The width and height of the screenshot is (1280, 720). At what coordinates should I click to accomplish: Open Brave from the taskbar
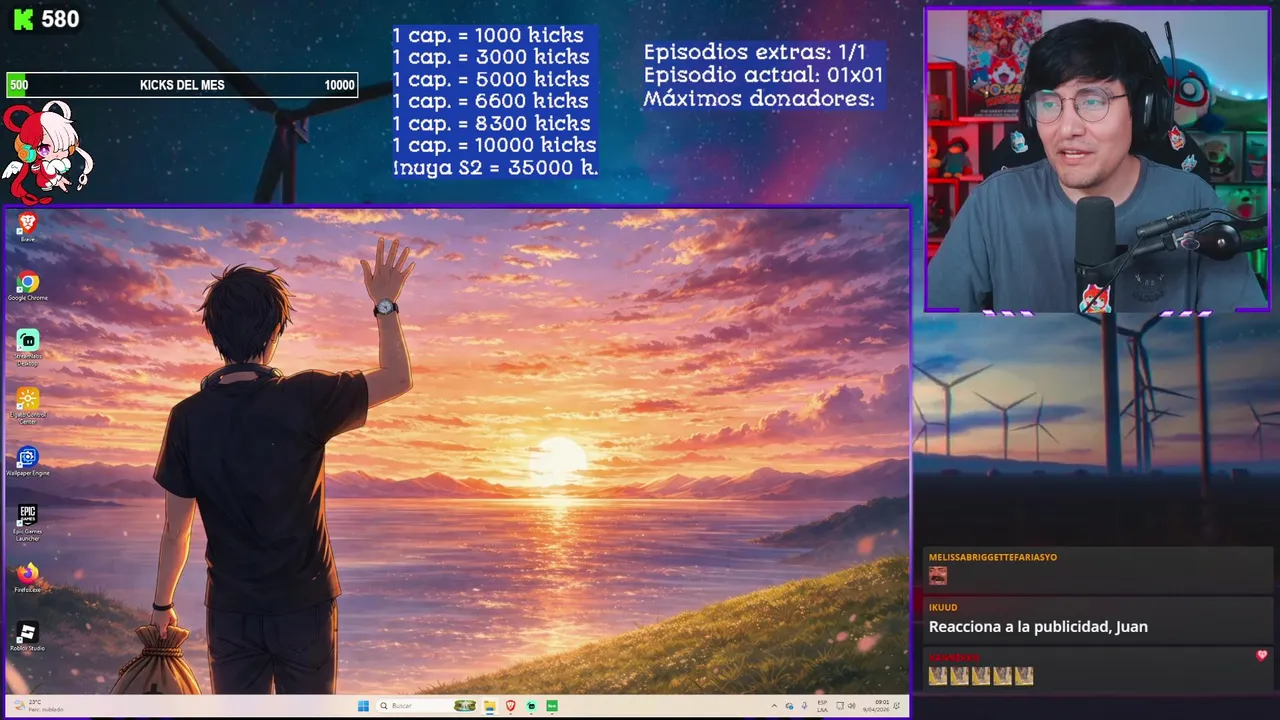coord(510,705)
